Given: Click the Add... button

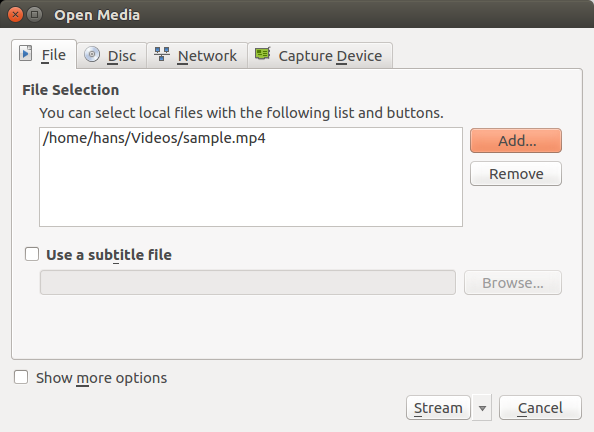Looking at the screenshot, I should pyautogui.click(x=516, y=141).
